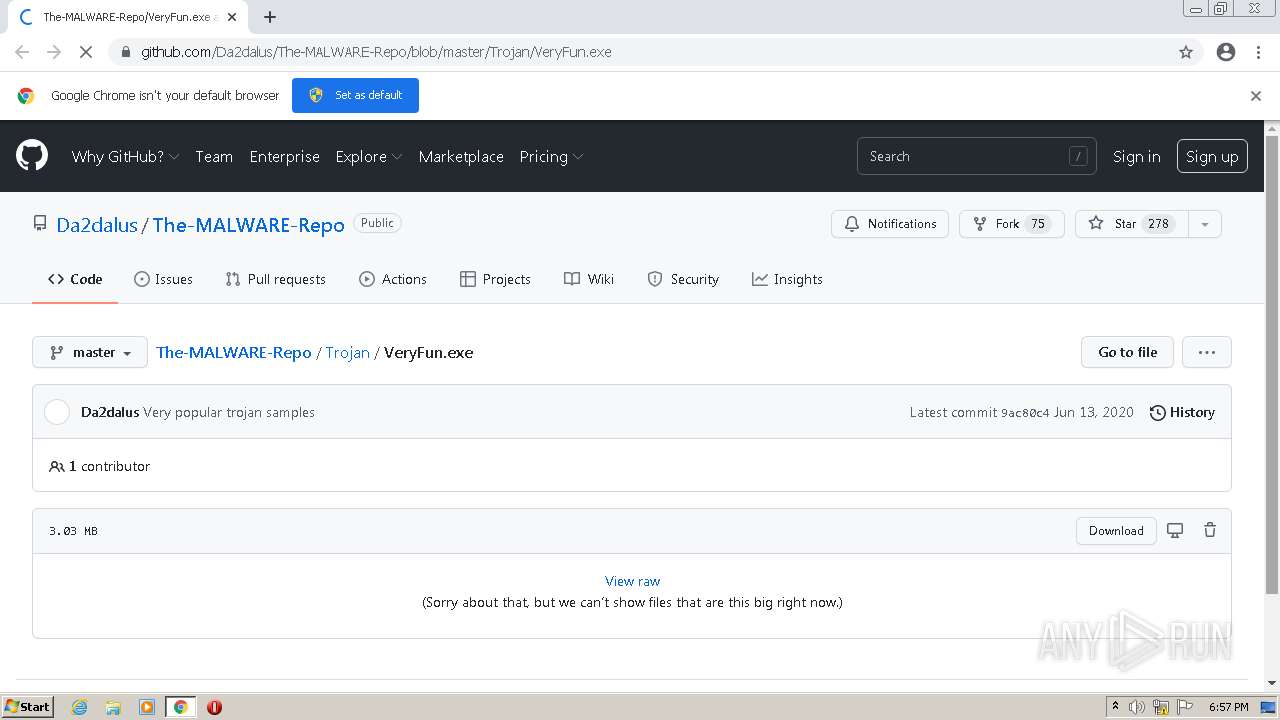Switch to the Code tab

[75, 279]
